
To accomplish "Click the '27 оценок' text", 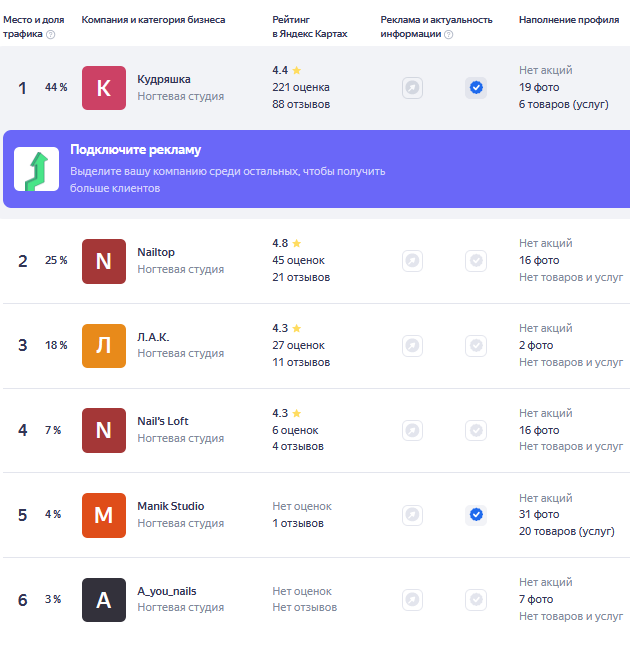I will pos(298,345).
